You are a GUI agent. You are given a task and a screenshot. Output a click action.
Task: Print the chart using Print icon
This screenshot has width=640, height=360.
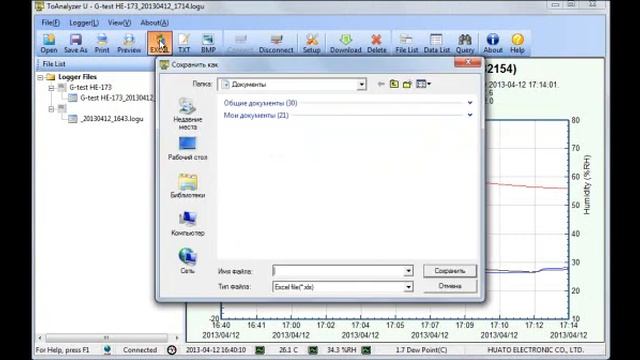(x=102, y=43)
